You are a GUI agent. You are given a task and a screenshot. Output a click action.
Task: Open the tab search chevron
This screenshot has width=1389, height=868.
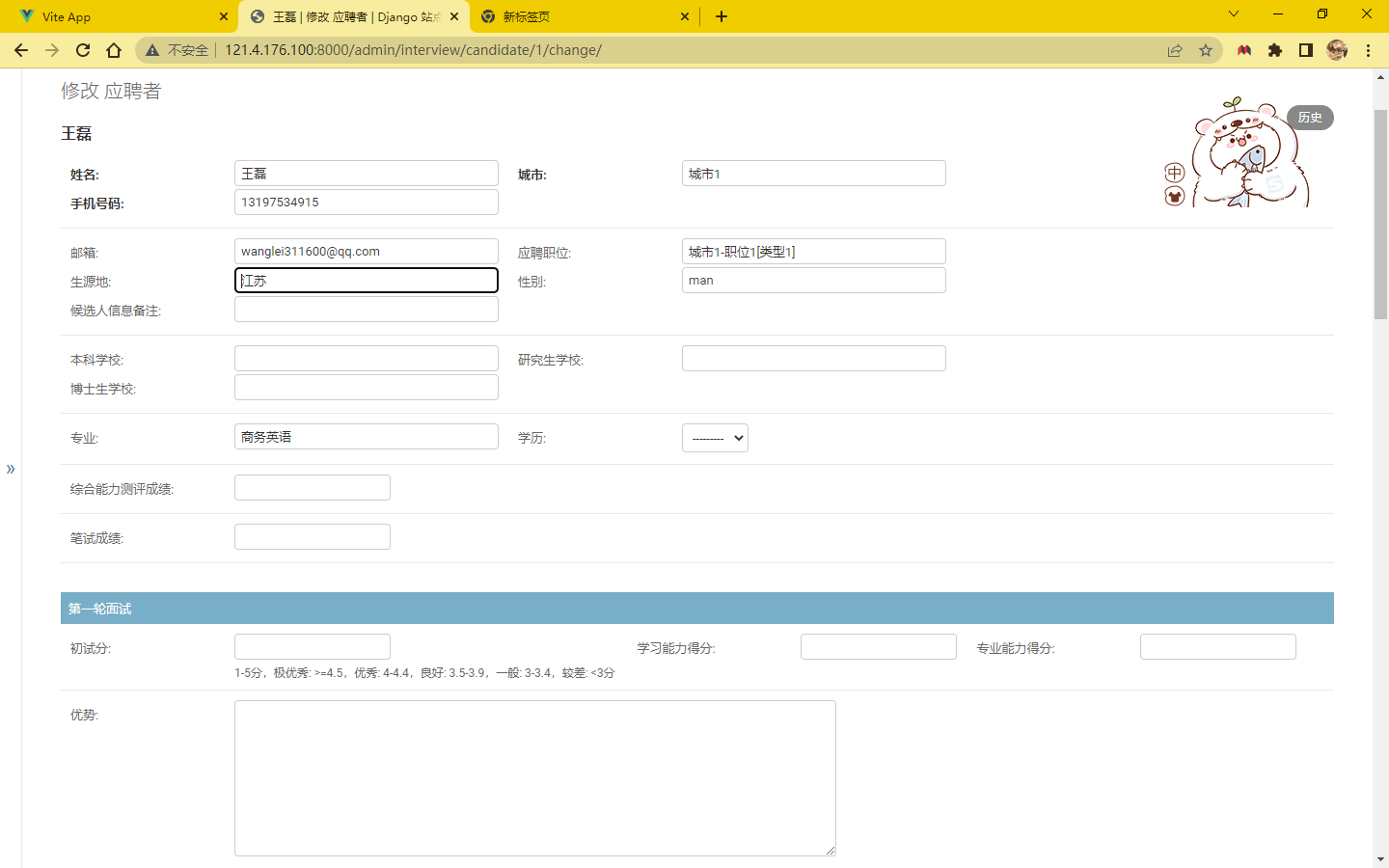(1234, 14)
